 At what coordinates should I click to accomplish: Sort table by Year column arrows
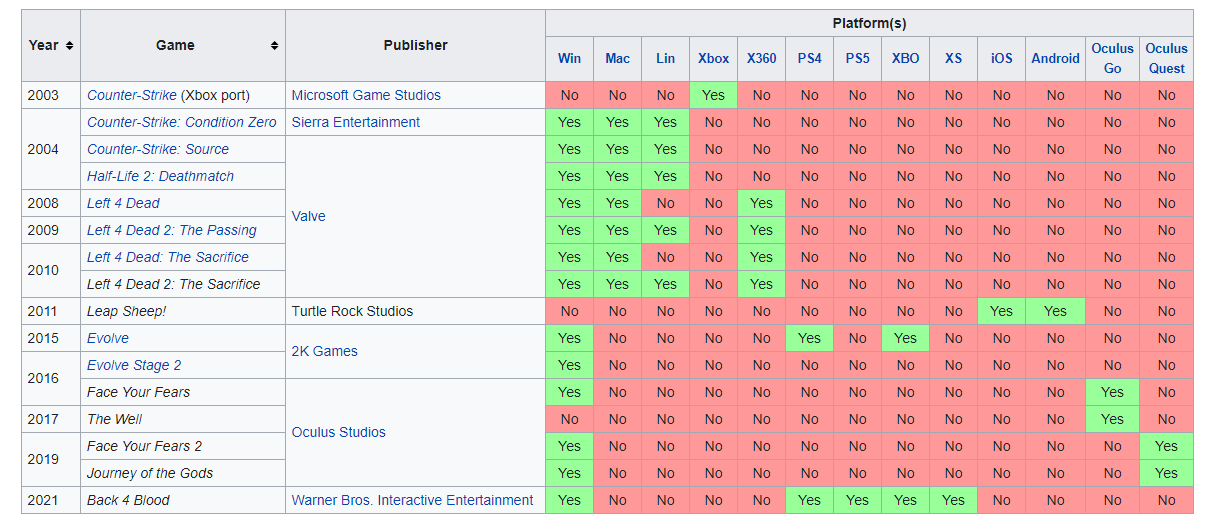[70, 46]
